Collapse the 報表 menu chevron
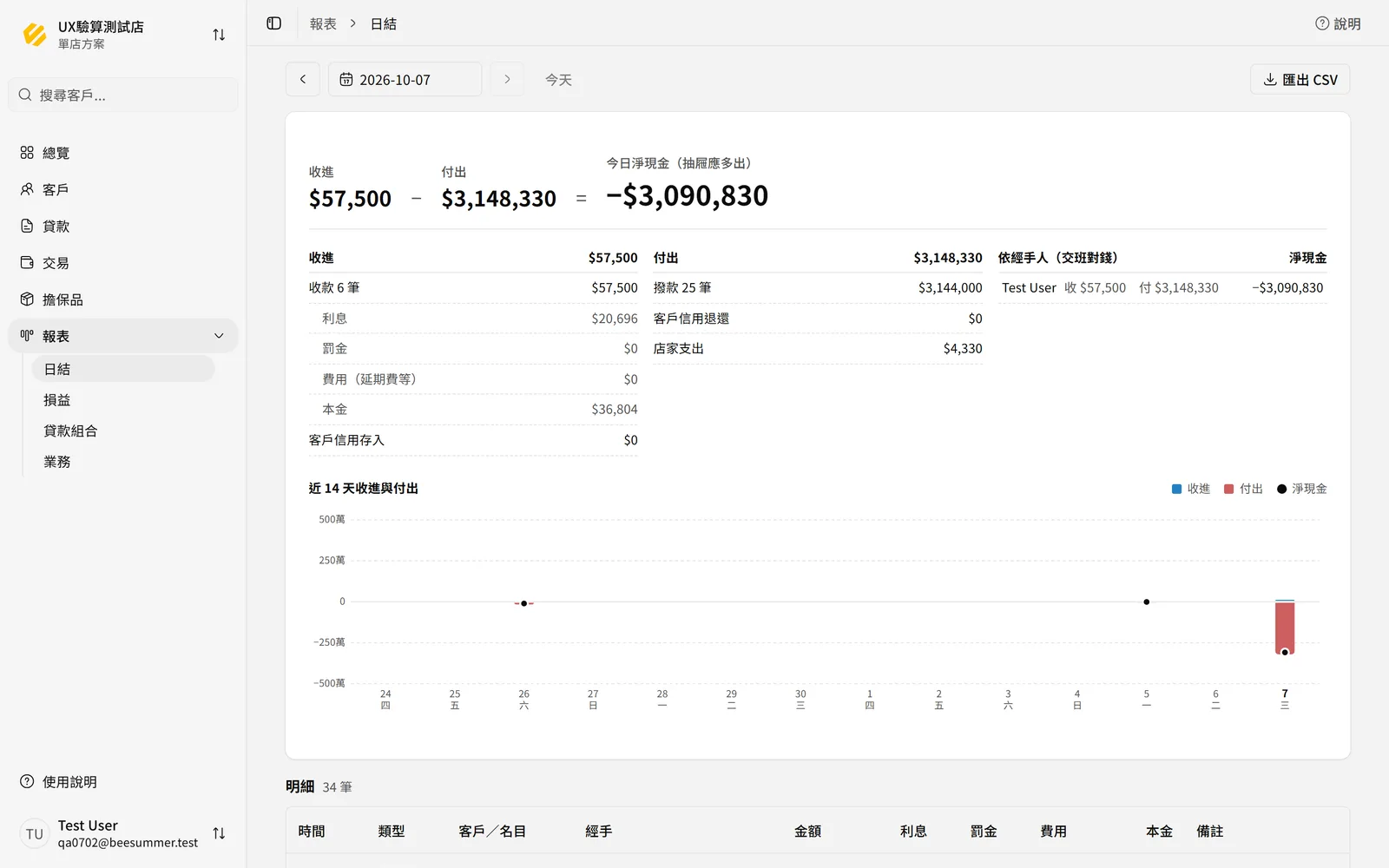Image resolution: width=1389 pixels, height=868 pixels. point(219,336)
